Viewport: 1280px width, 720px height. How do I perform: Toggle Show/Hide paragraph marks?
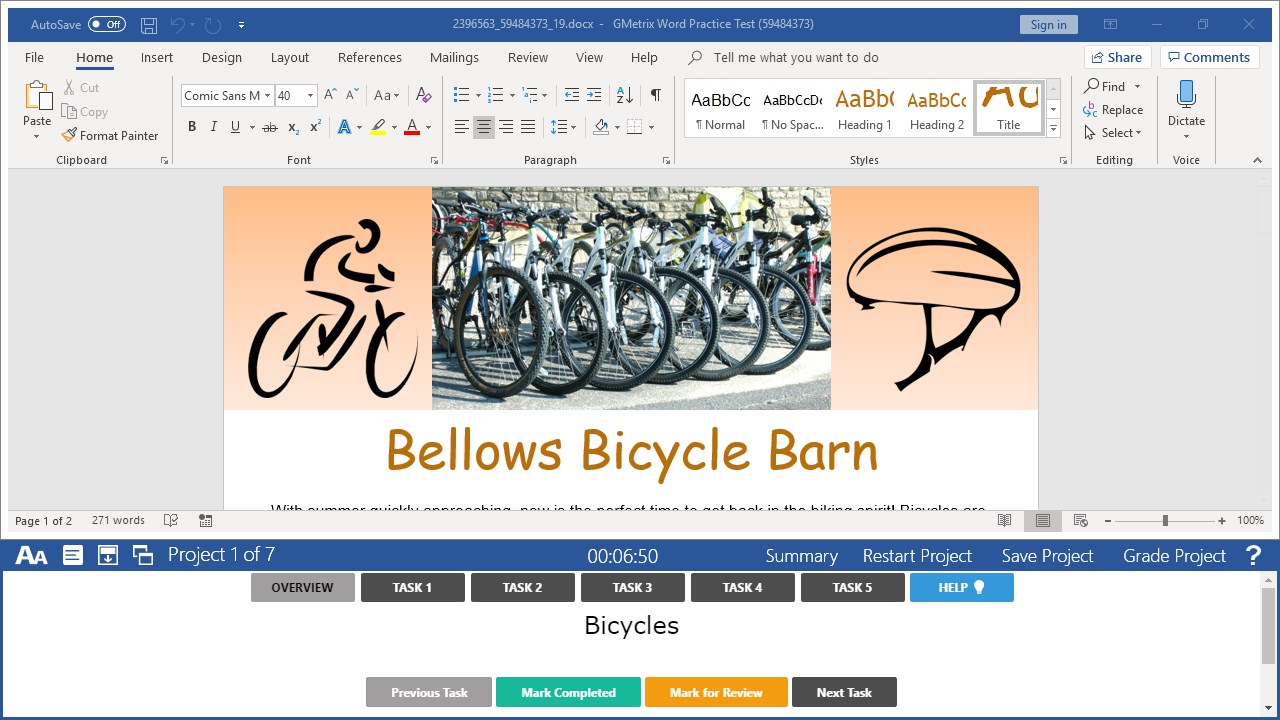tap(655, 95)
